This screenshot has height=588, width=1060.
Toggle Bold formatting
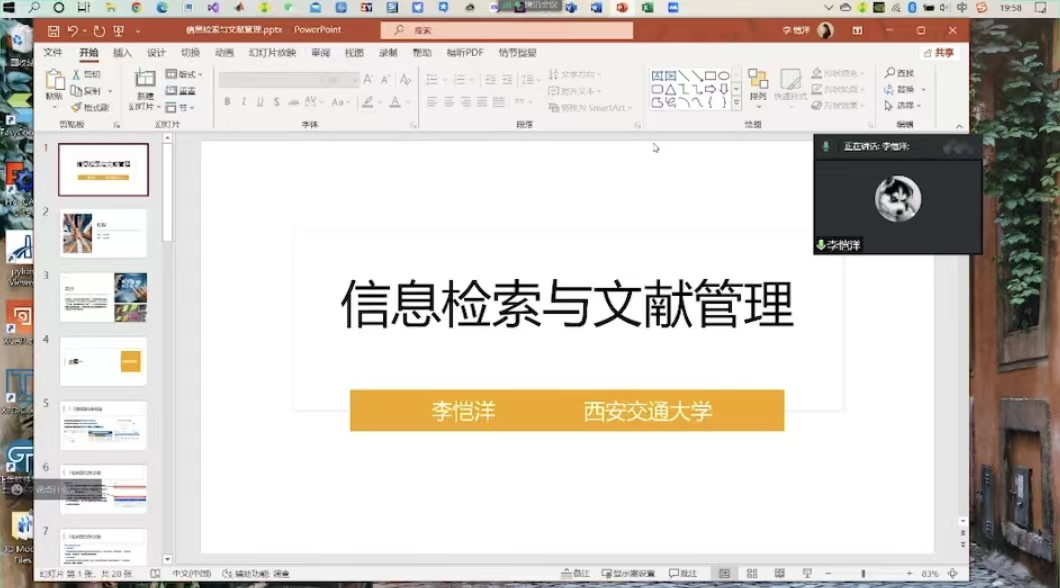click(x=227, y=102)
